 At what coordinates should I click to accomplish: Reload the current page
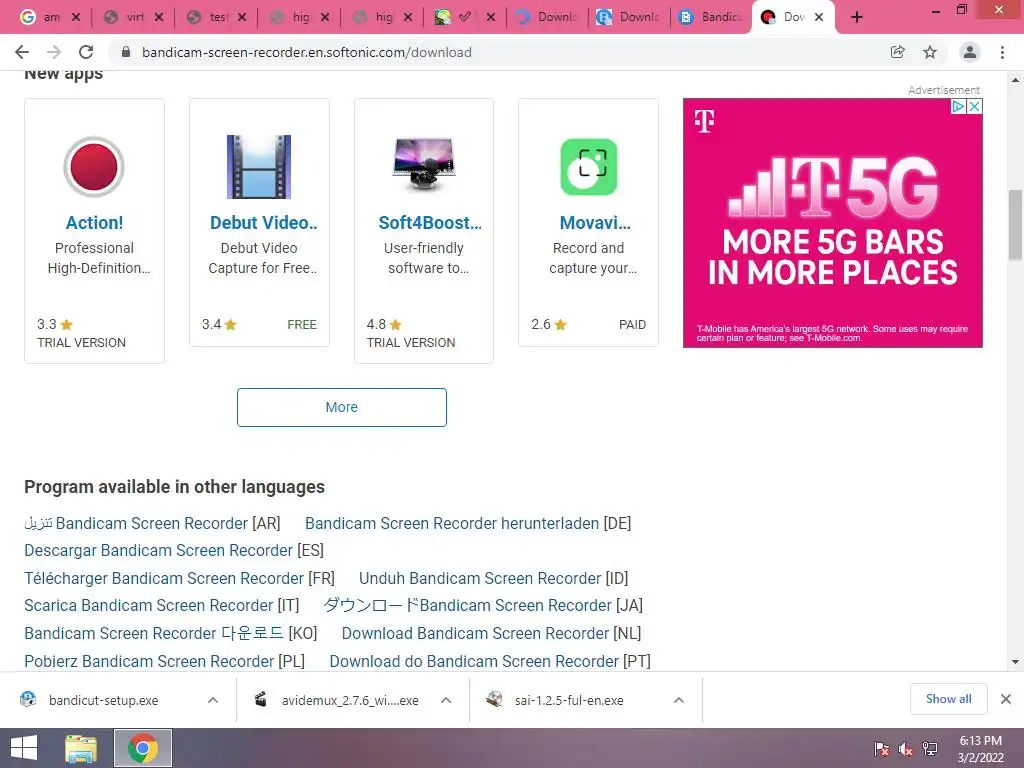point(86,52)
